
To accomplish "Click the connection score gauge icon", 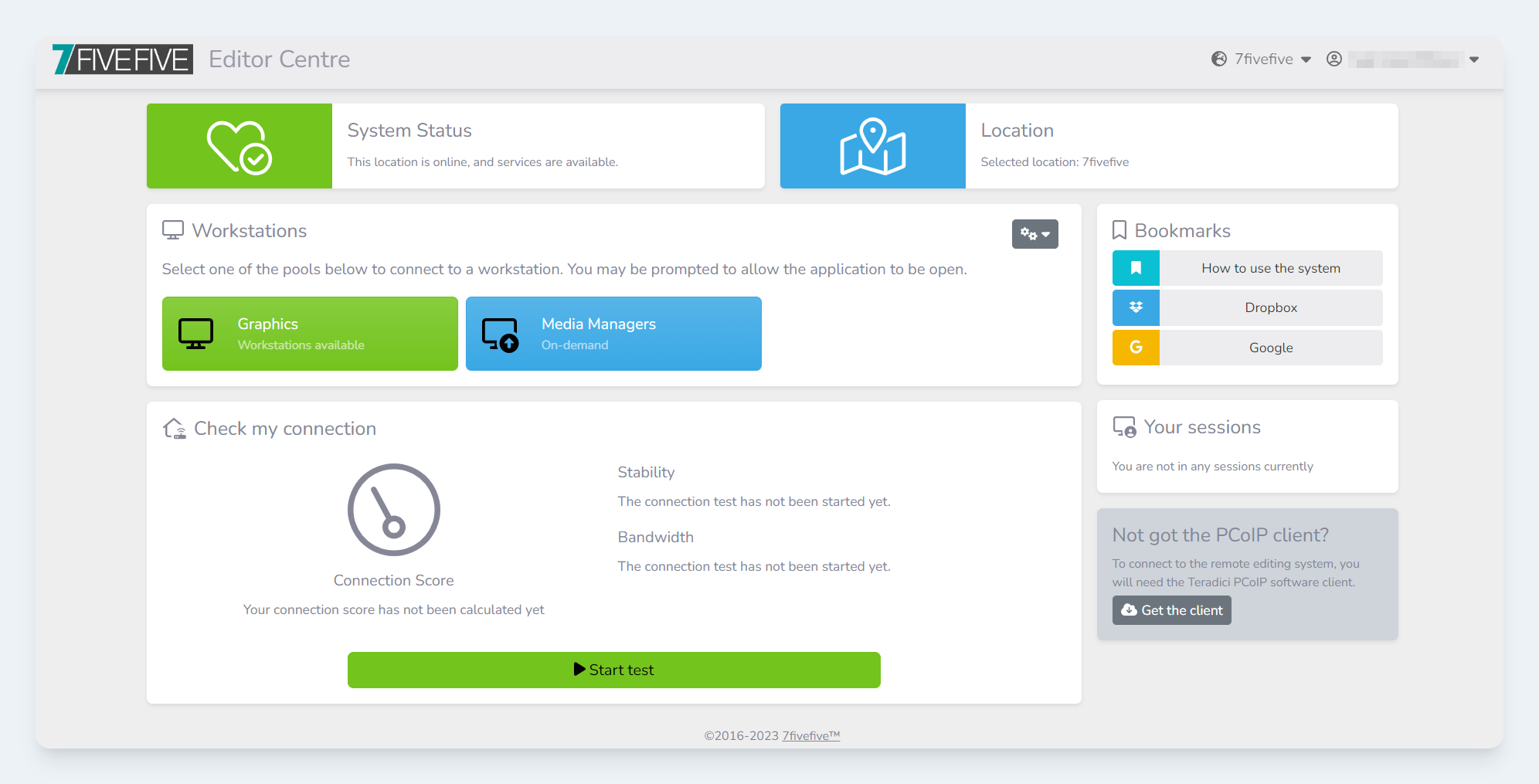I will (393, 510).
